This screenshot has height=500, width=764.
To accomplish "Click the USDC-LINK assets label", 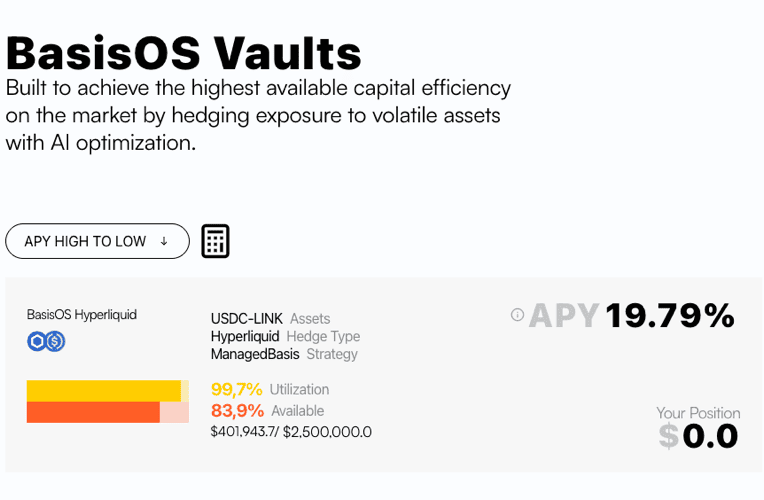I will tap(247, 319).
